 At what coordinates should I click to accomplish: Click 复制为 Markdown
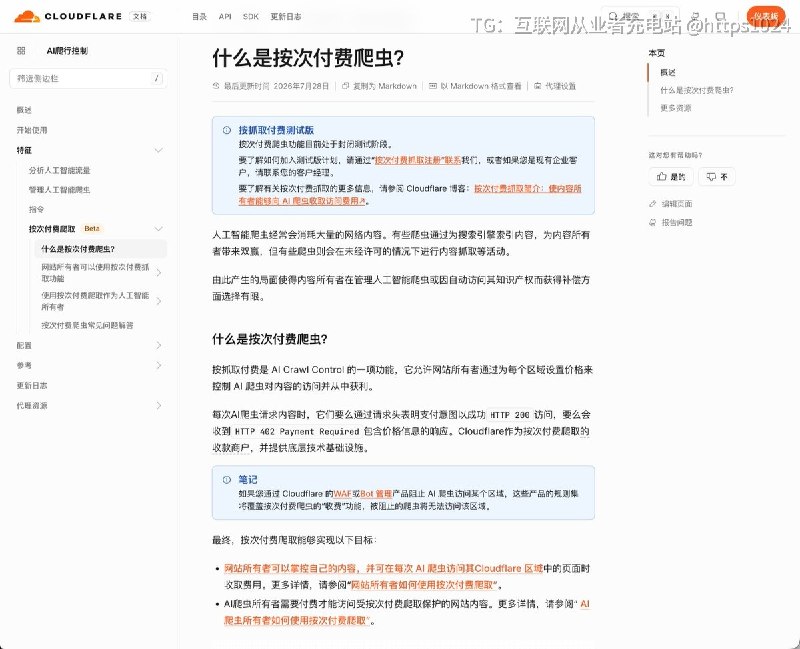(x=385, y=86)
